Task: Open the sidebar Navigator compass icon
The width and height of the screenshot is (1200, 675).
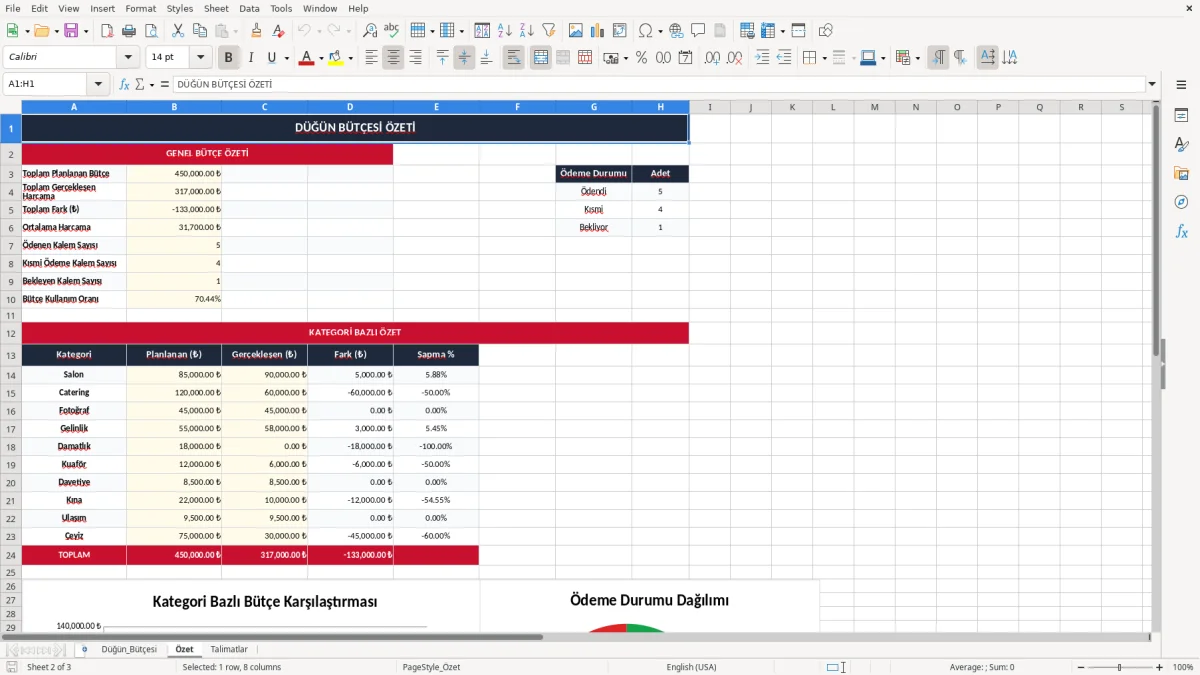Action: (1181, 203)
